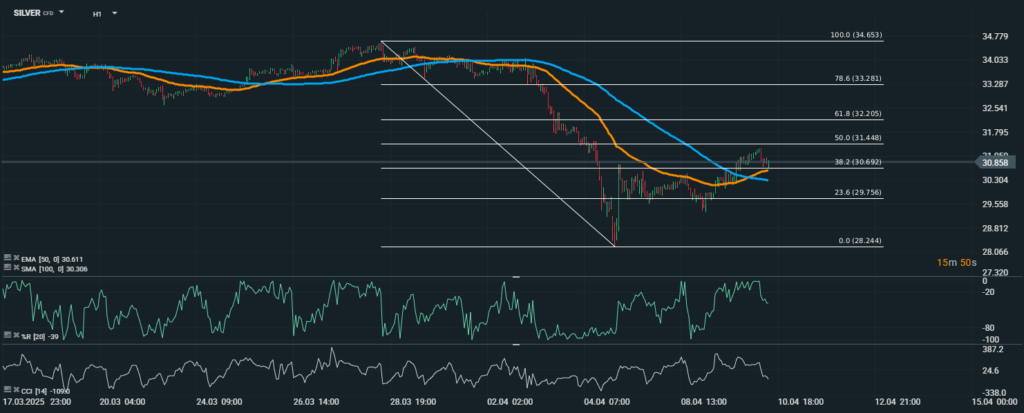Open settings icon for SMA indicator
1024x413 pixels.
(x=6, y=268)
